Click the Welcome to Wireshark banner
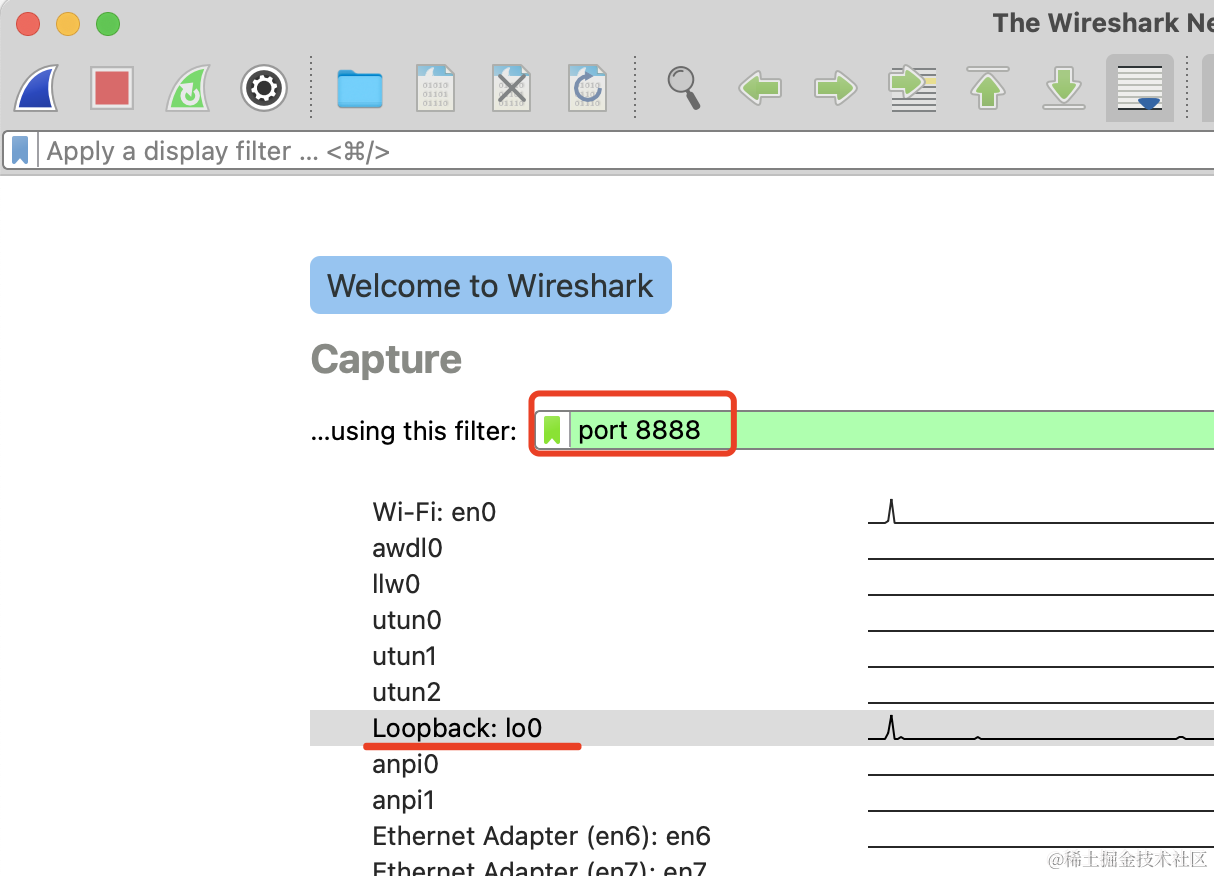 tap(490, 285)
